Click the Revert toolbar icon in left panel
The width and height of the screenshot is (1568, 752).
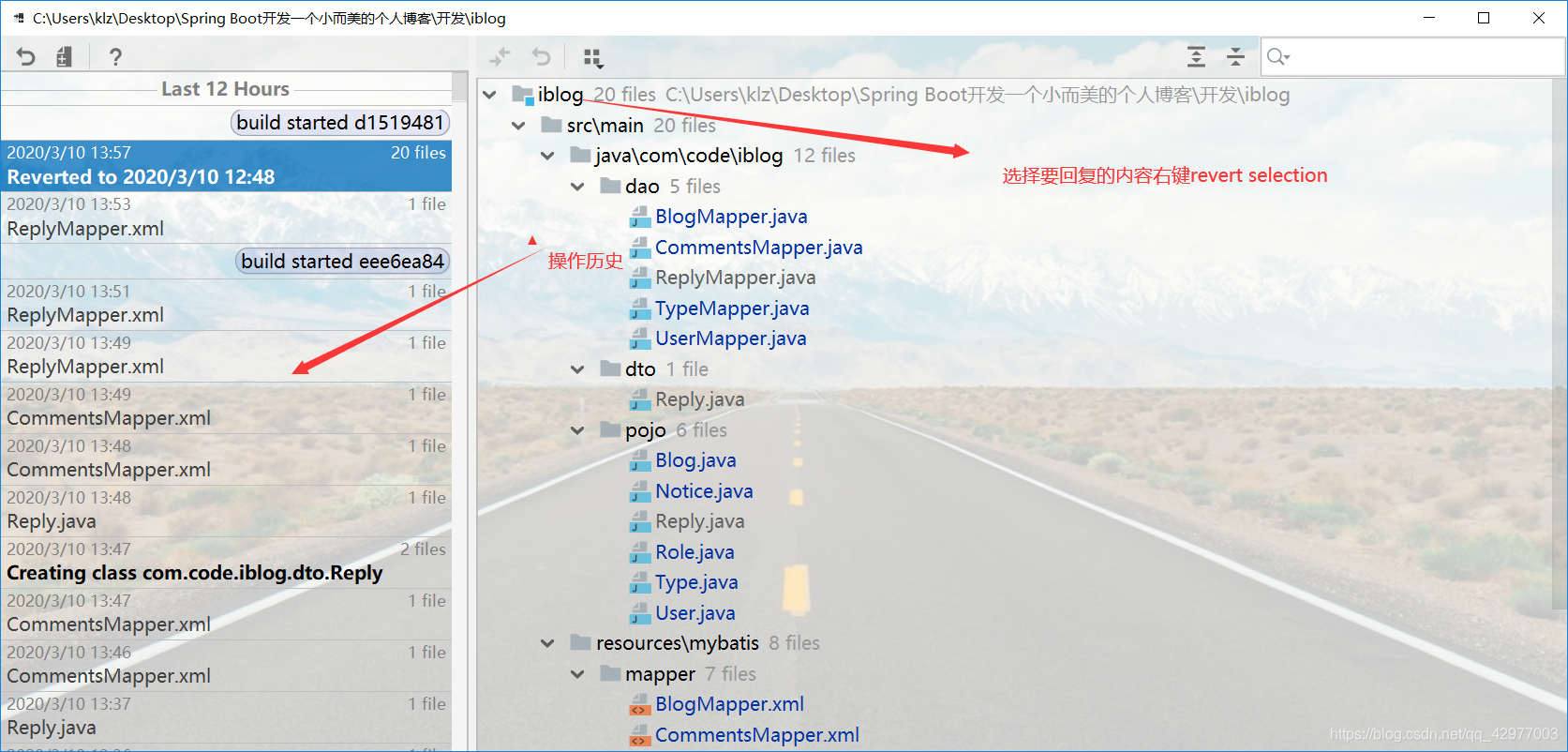(x=25, y=57)
